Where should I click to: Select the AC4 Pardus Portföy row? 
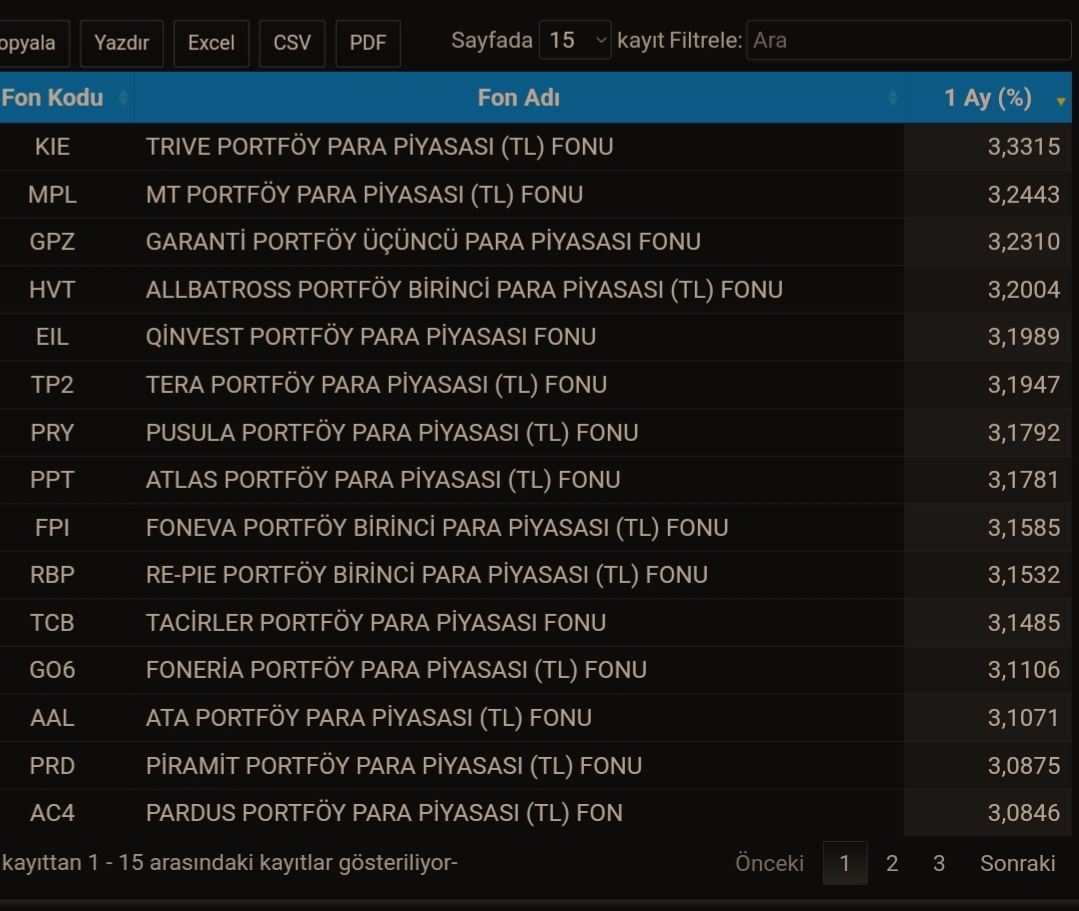coord(536,813)
